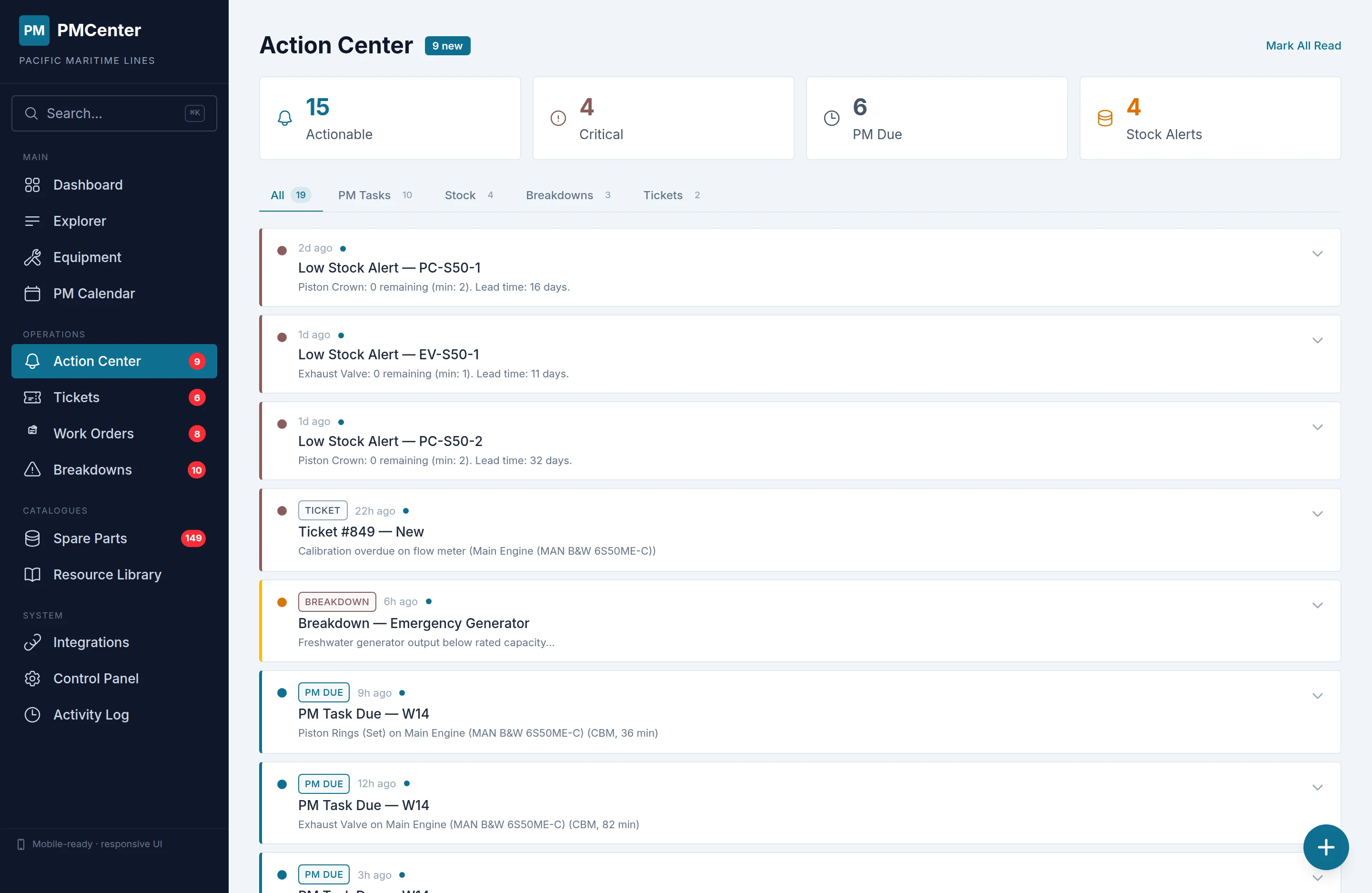
Task: Click the Equipment wrench icon
Action: click(32, 257)
